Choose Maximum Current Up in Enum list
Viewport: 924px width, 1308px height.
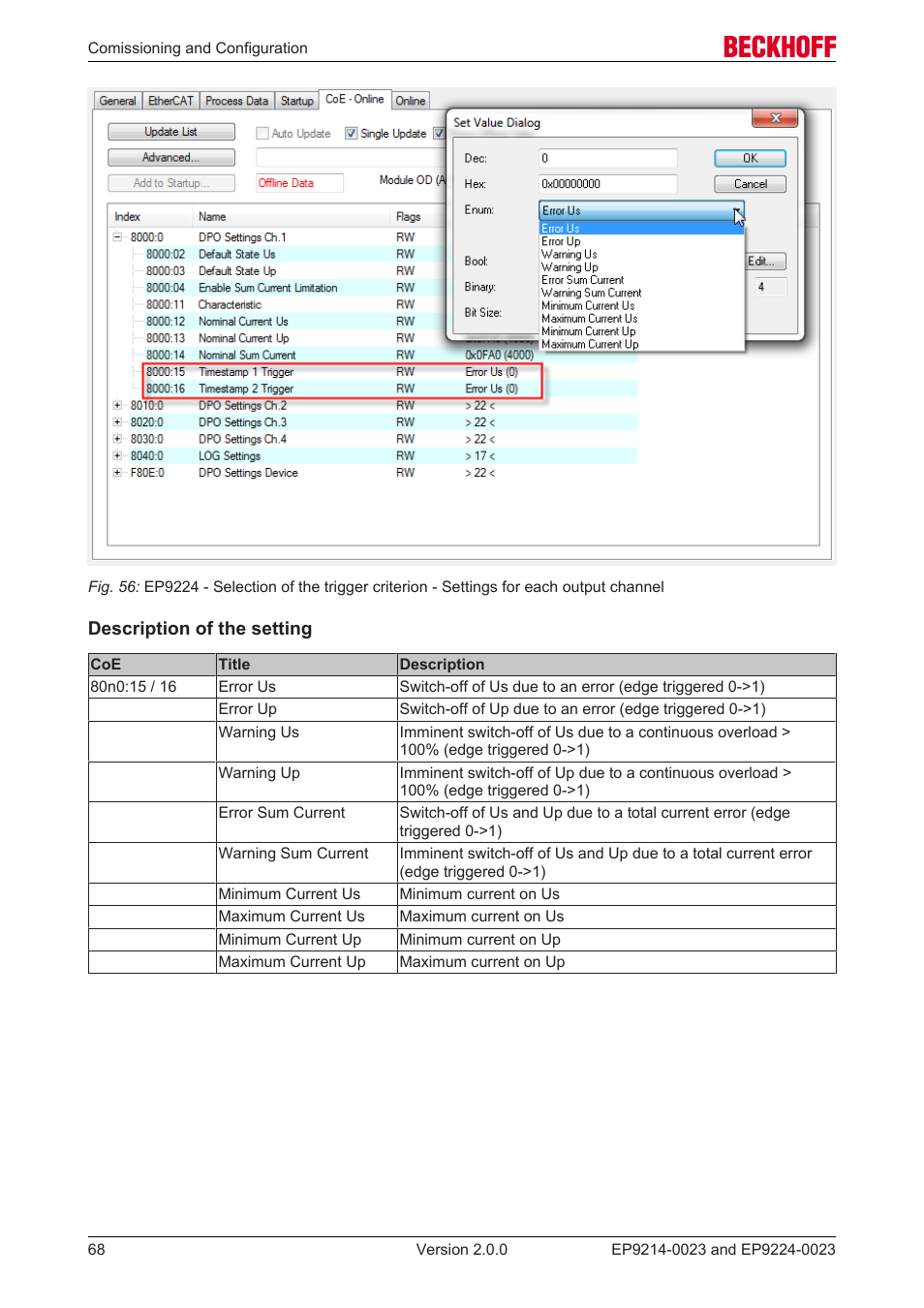coord(640,344)
